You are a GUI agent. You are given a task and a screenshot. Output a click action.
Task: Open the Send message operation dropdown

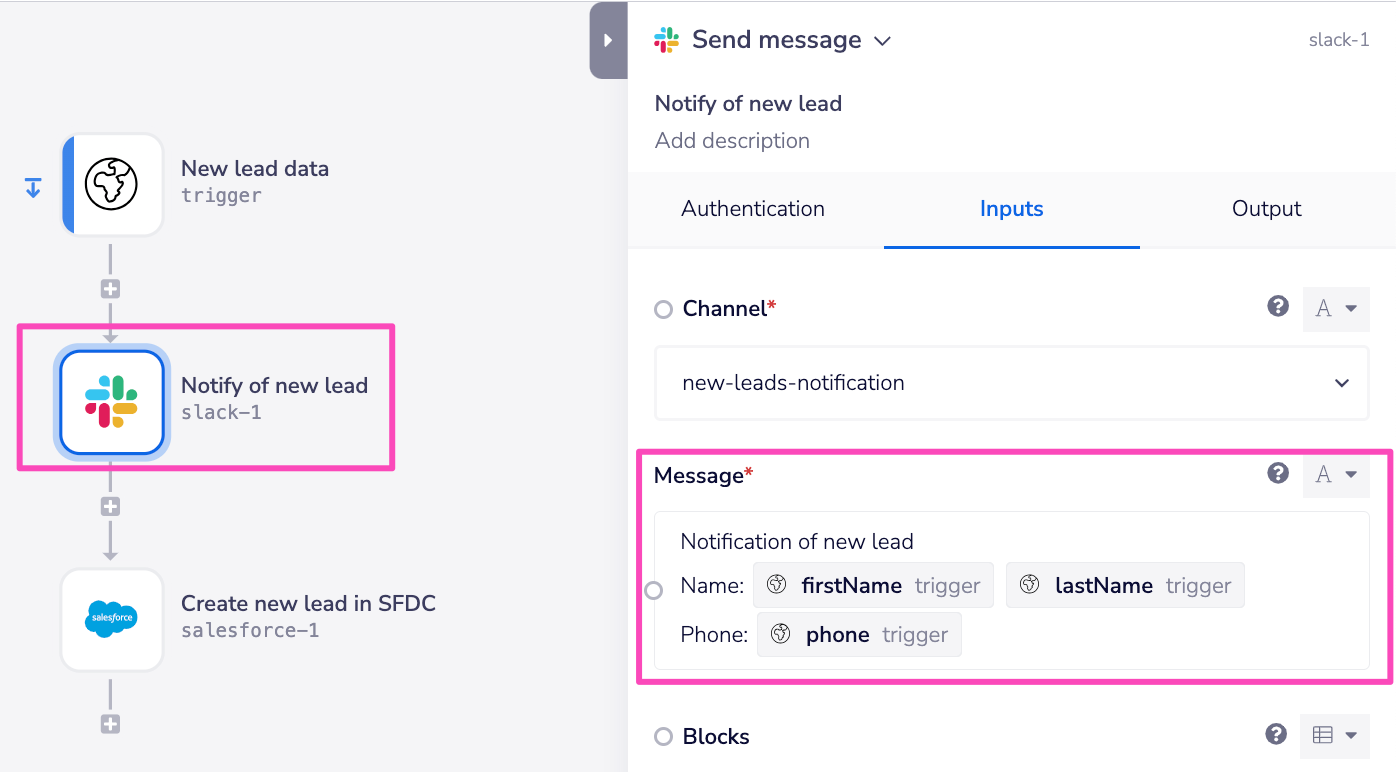[x=881, y=40]
